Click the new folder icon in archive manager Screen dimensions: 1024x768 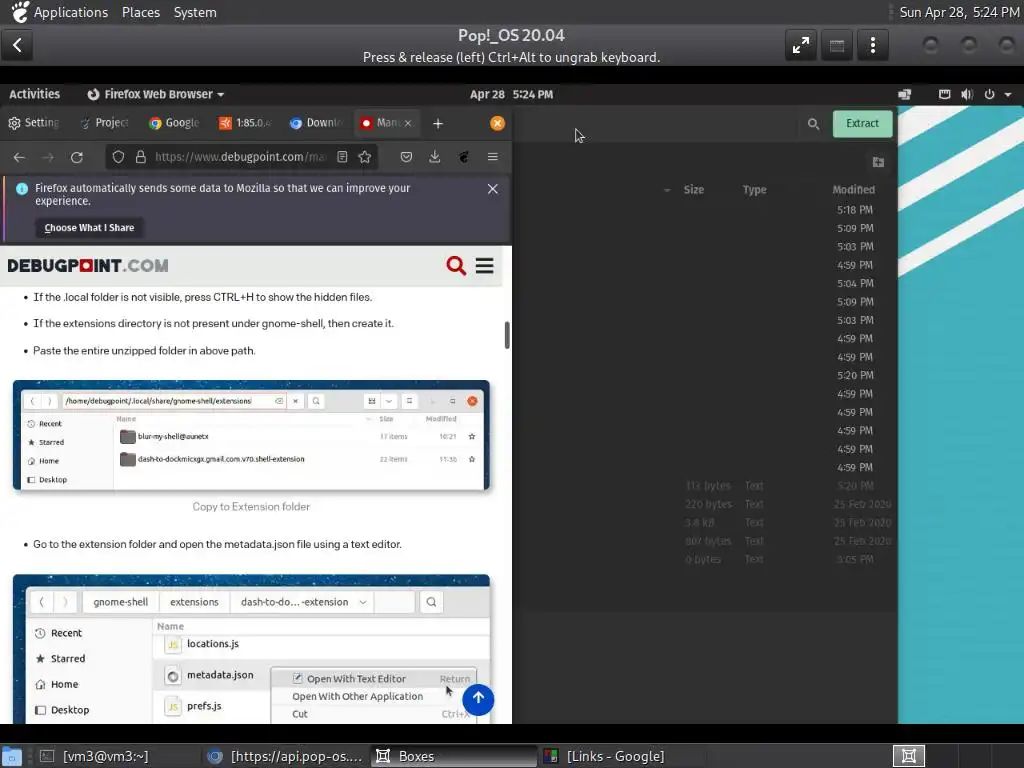point(878,162)
